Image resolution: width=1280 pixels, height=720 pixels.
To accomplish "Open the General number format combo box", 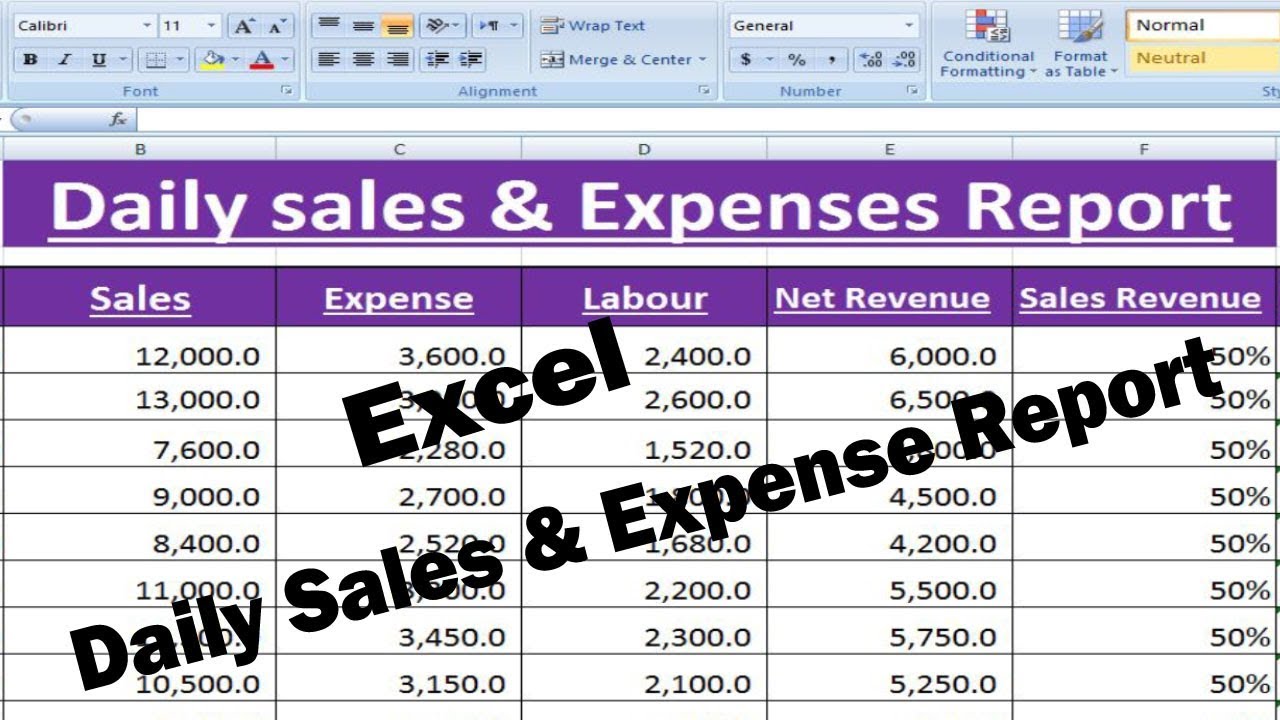I will 823,26.
